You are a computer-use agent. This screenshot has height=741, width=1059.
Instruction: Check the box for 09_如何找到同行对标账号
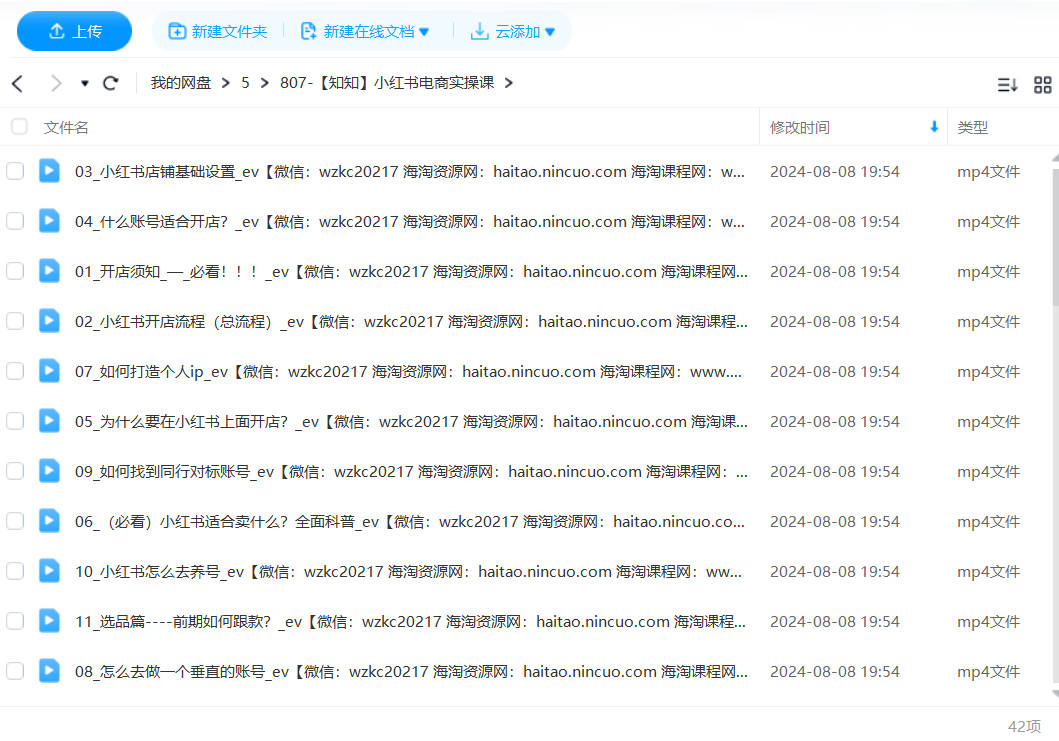tap(15, 471)
